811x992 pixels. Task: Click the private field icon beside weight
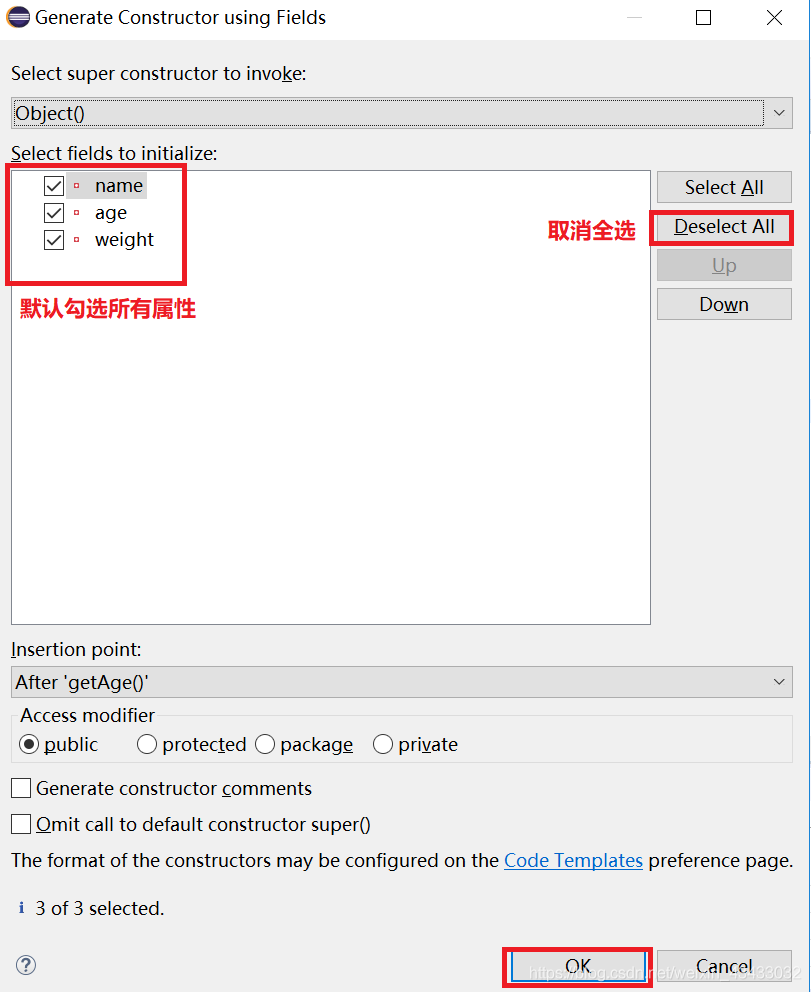click(77, 240)
